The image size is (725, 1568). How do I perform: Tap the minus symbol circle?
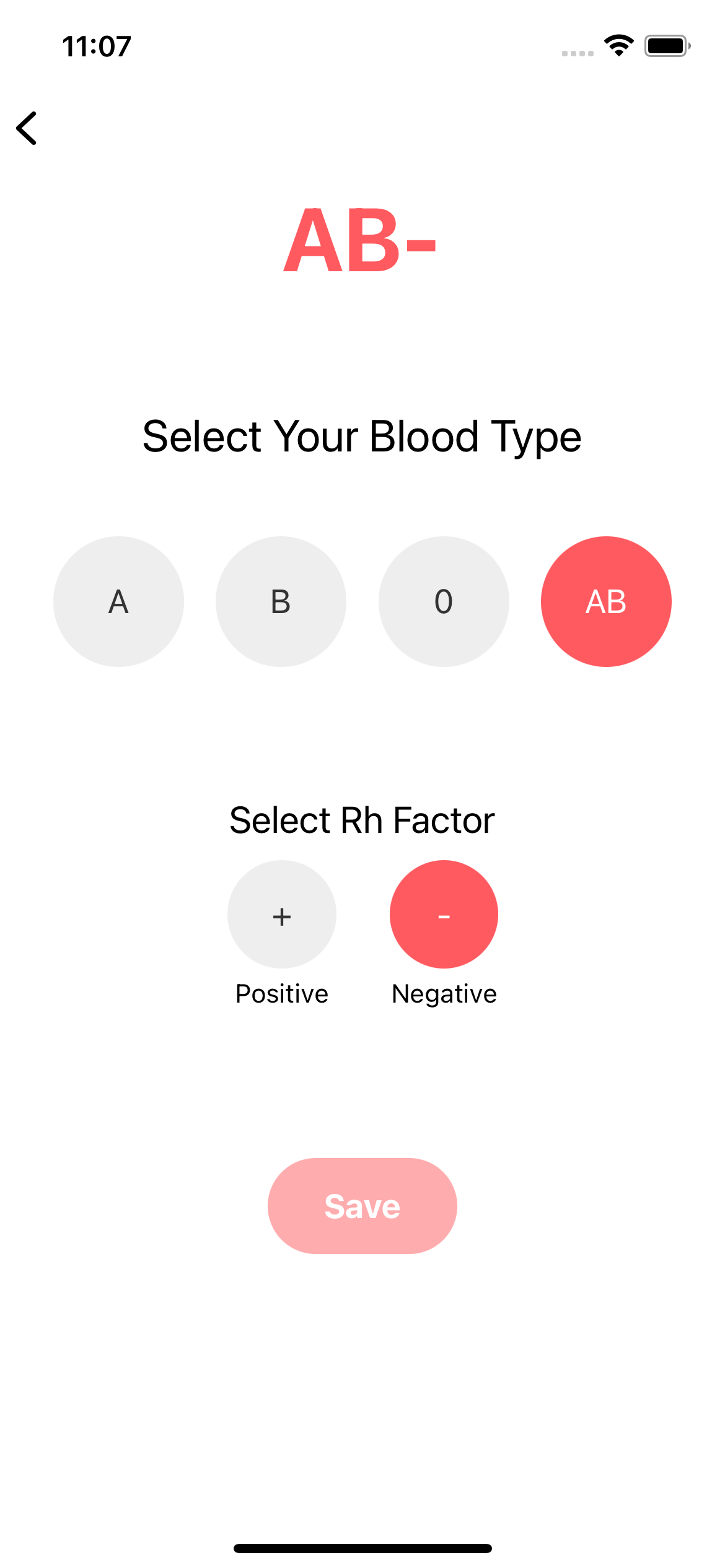444,914
